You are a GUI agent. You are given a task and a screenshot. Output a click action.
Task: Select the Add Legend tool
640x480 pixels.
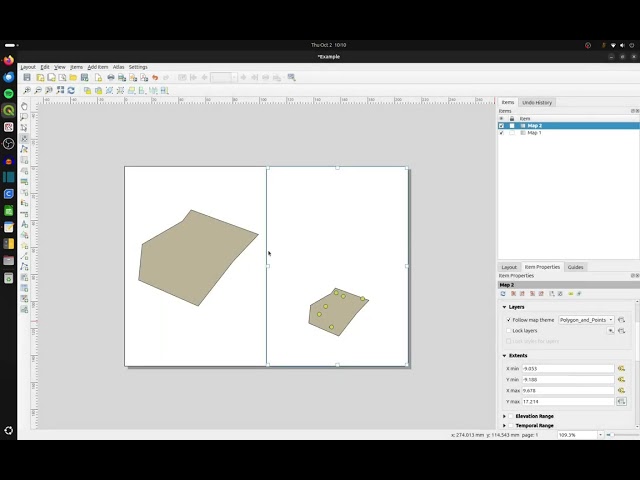coord(24,203)
